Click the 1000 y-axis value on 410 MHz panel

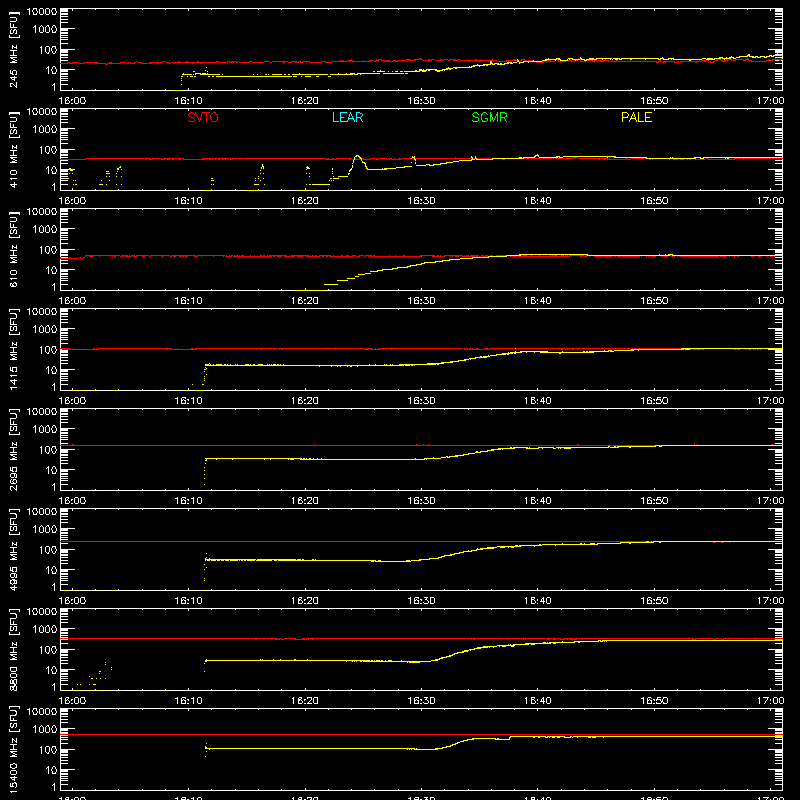click(45, 130)
